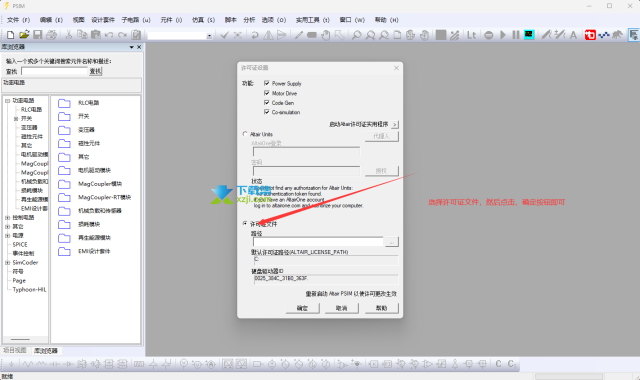Click the 取消 button in the license dialog
The height and width of the screenshot is (380, 640).
point(342,308)
